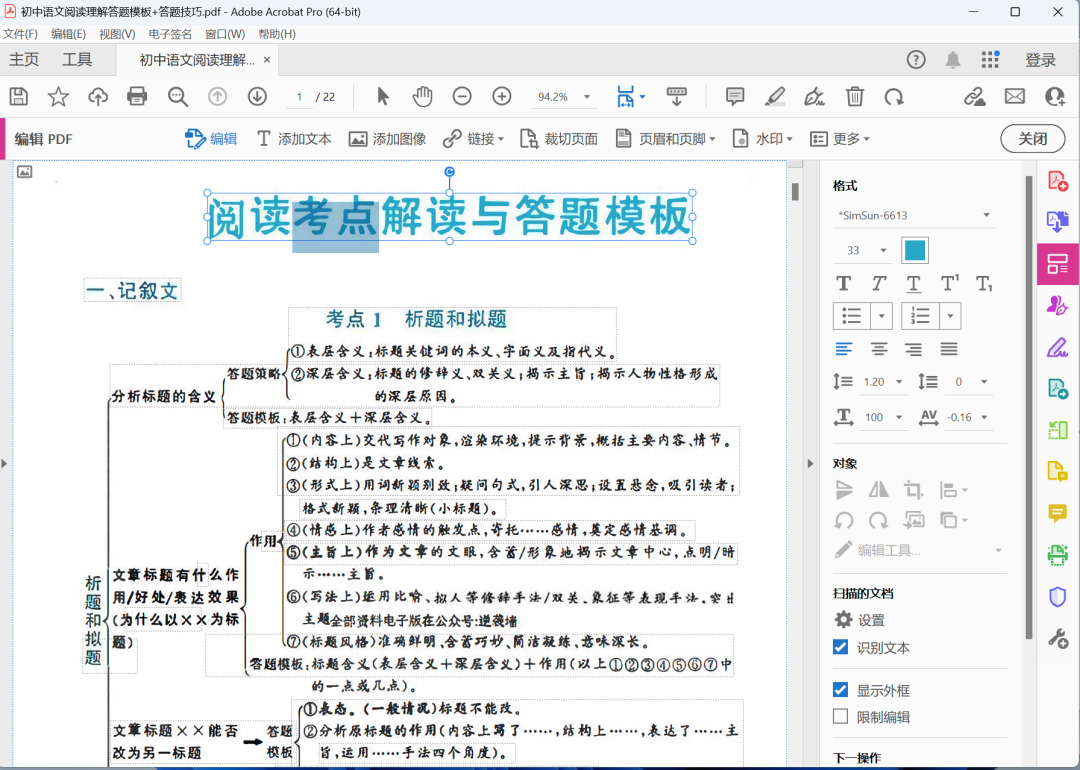Open the 电子签名 menu

tap(170, 34)
